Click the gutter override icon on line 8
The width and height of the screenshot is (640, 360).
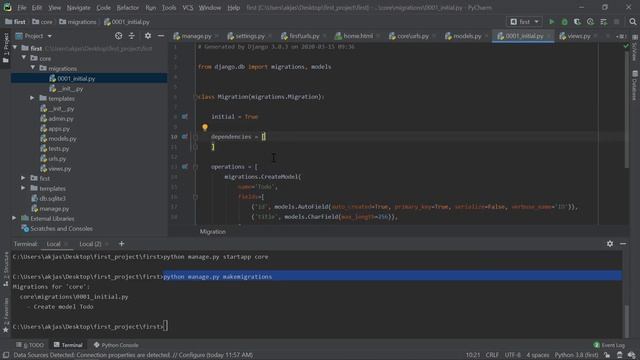184,117
